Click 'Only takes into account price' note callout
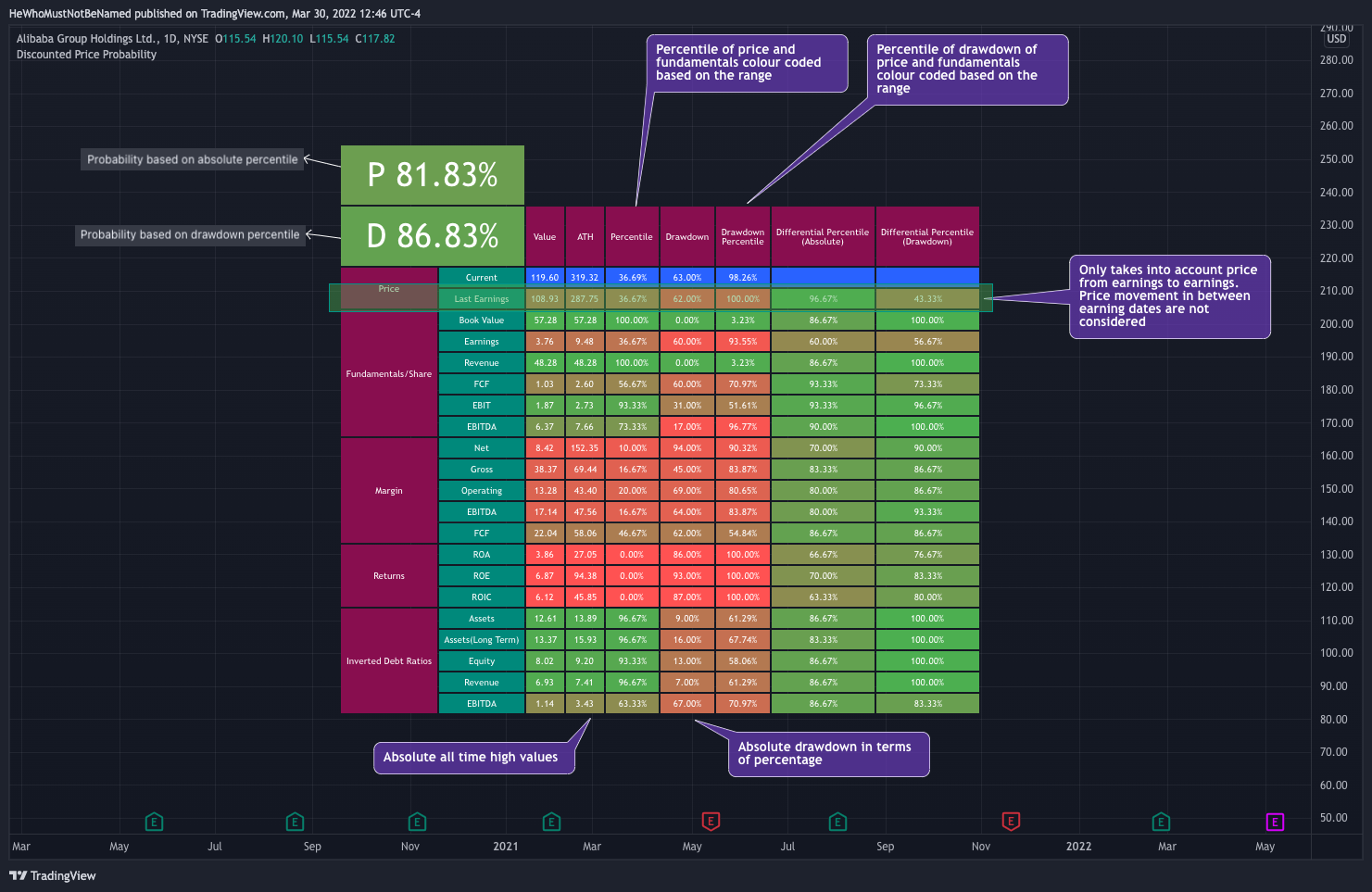Image resolution: width=1372 pixels, height=892 pixels. [1170, 296]
